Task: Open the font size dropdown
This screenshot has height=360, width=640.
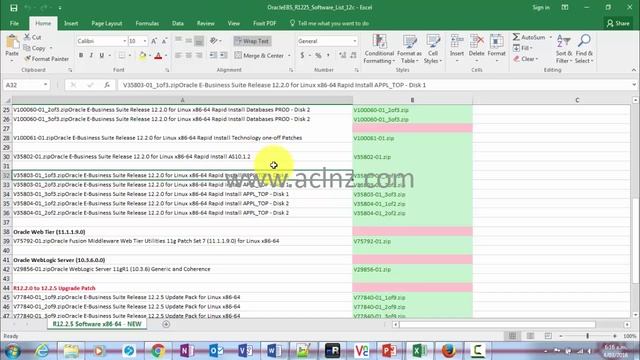Action: pos(144,41)
